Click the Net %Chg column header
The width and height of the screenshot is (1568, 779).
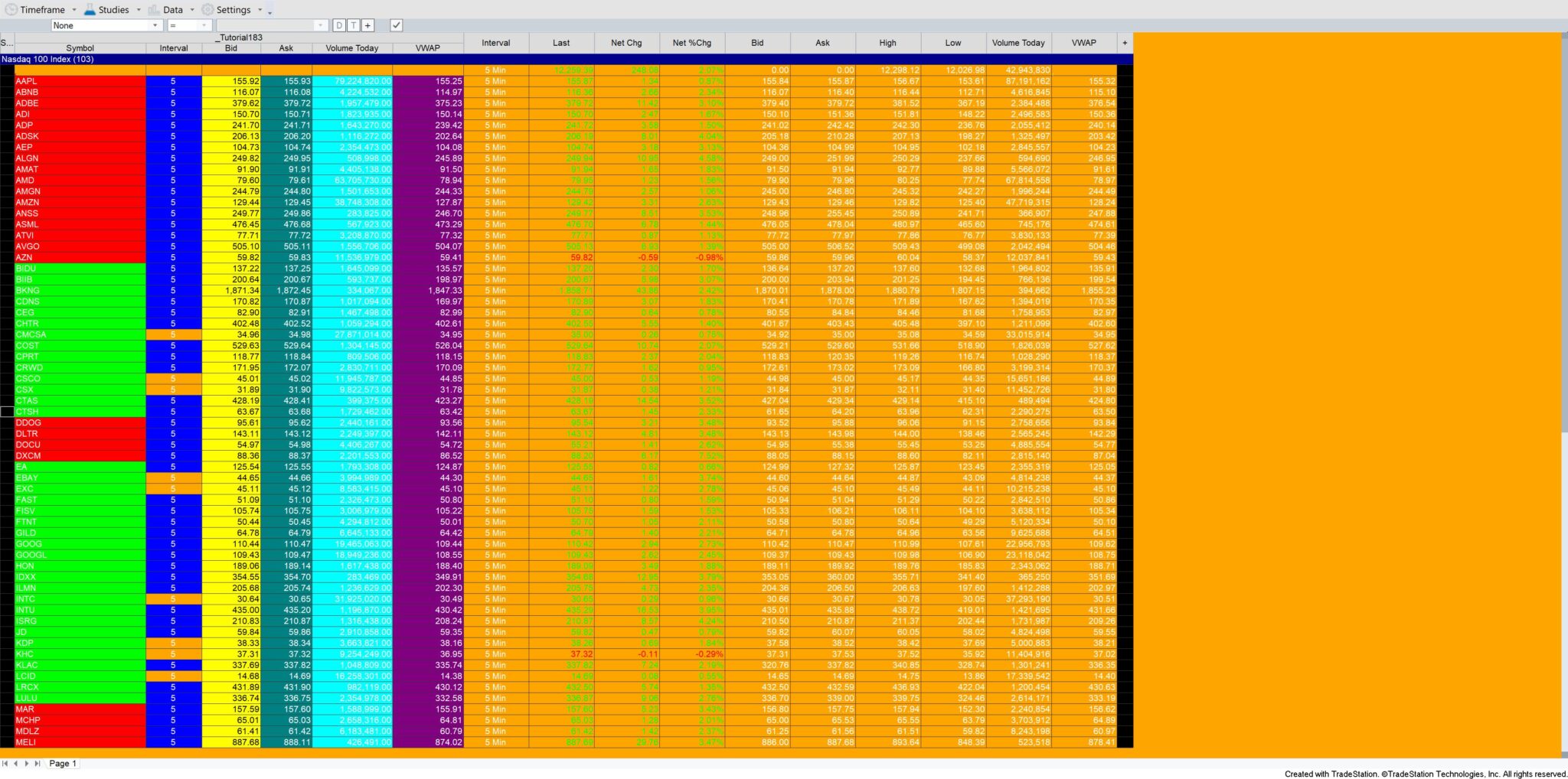(692, 43)
